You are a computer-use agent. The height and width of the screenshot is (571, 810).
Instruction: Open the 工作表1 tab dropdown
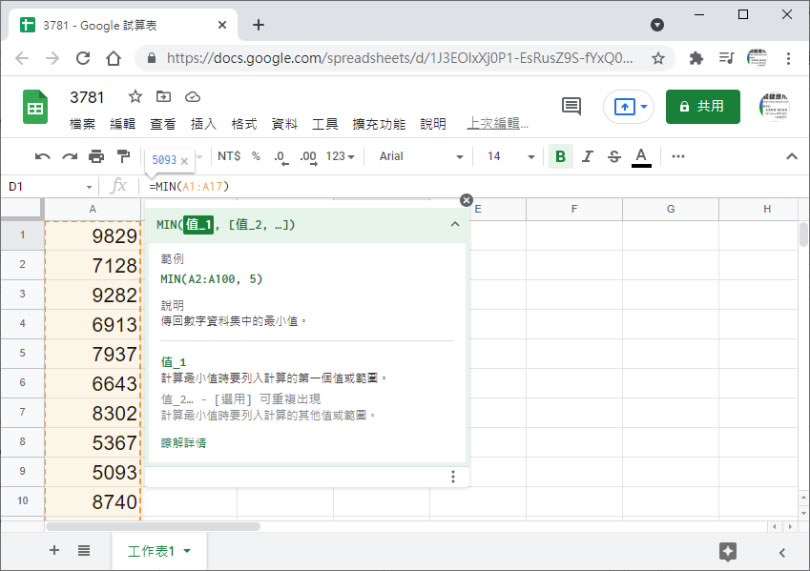point(187,551)
